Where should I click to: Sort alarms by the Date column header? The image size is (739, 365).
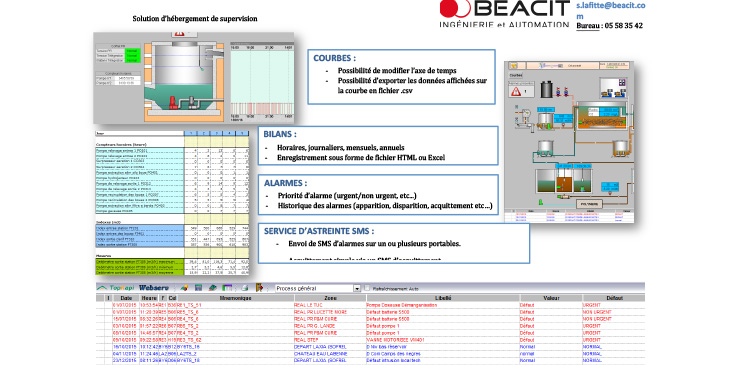(125, 298)
